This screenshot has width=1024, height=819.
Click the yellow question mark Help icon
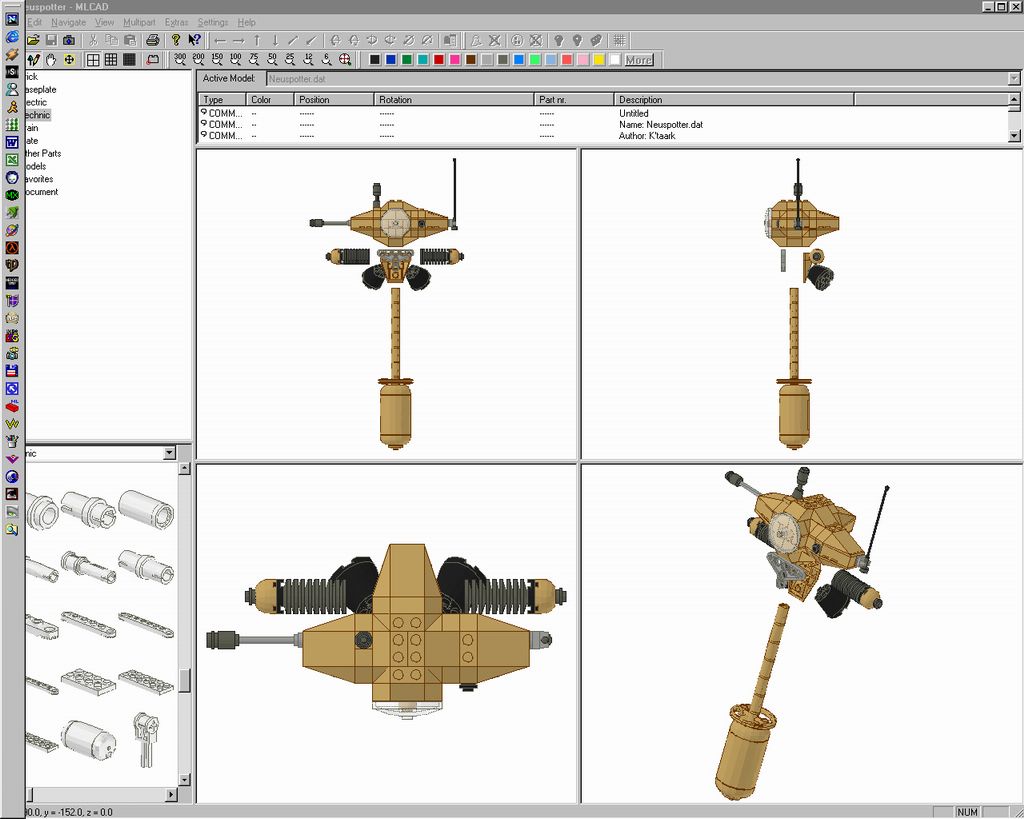176,40
